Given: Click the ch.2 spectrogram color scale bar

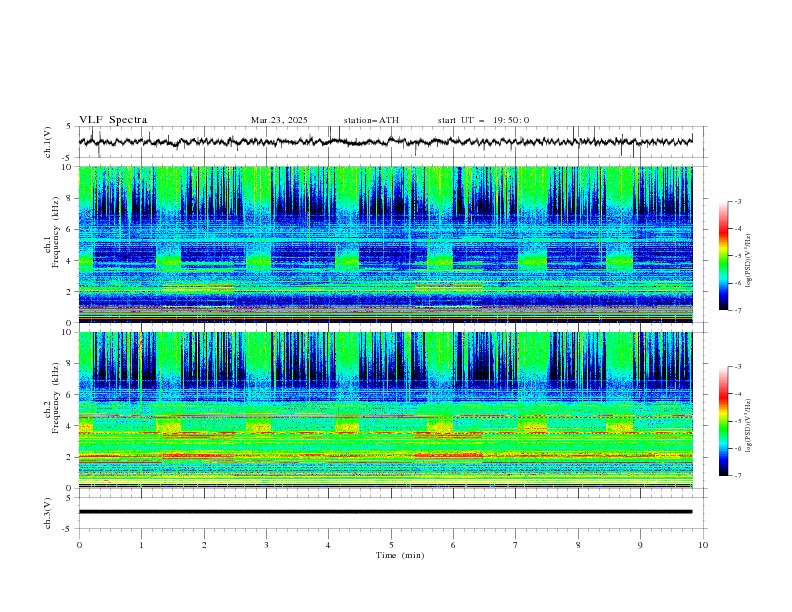Looking at the screenshot, I should (x=723, y=421).
